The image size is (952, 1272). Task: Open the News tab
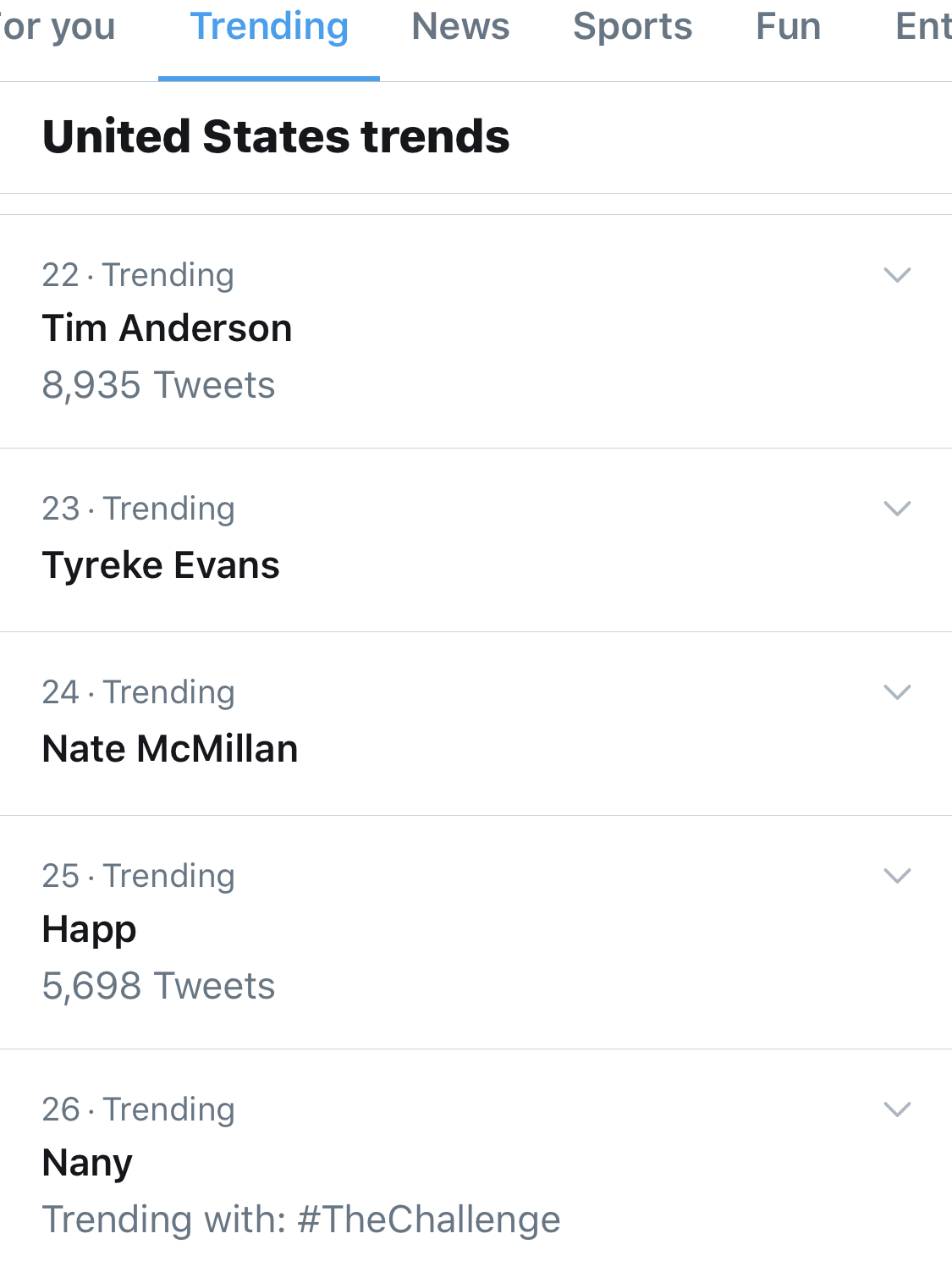[460, 27]
